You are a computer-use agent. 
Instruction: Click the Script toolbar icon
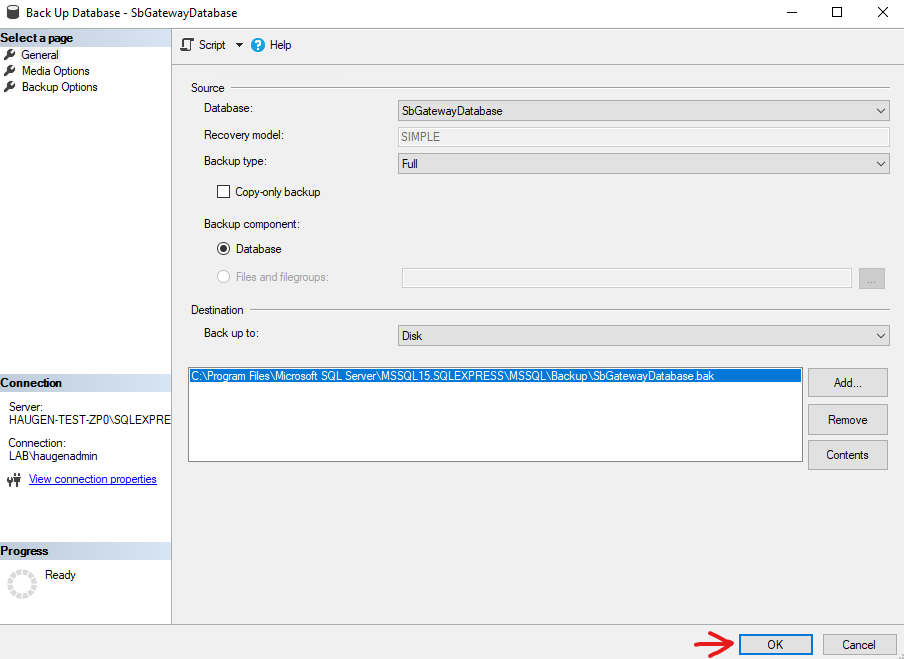click(x=186, y=44)
